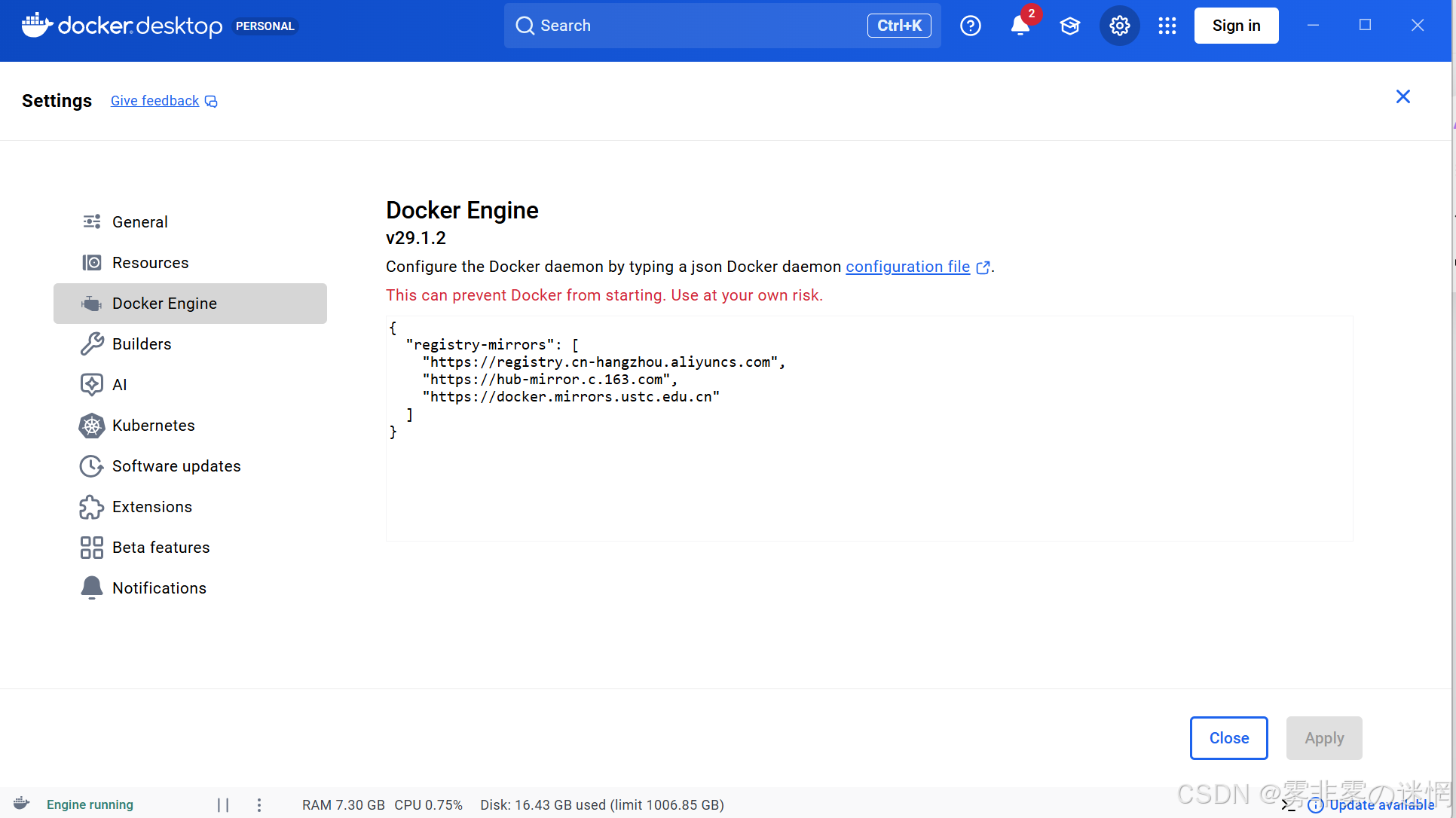This screenshot has width=1456, height=818.
Task: Select the Resources settings tab
Action: click(x=150, y=263)
